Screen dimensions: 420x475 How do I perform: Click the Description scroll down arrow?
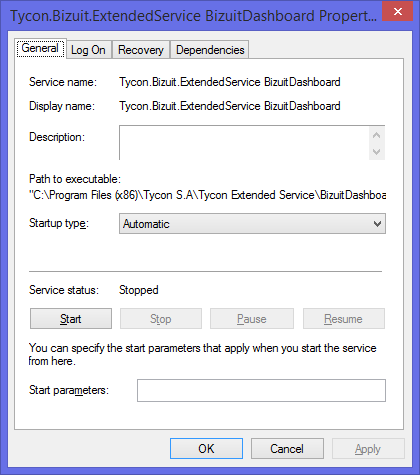[x=377, y=152]
